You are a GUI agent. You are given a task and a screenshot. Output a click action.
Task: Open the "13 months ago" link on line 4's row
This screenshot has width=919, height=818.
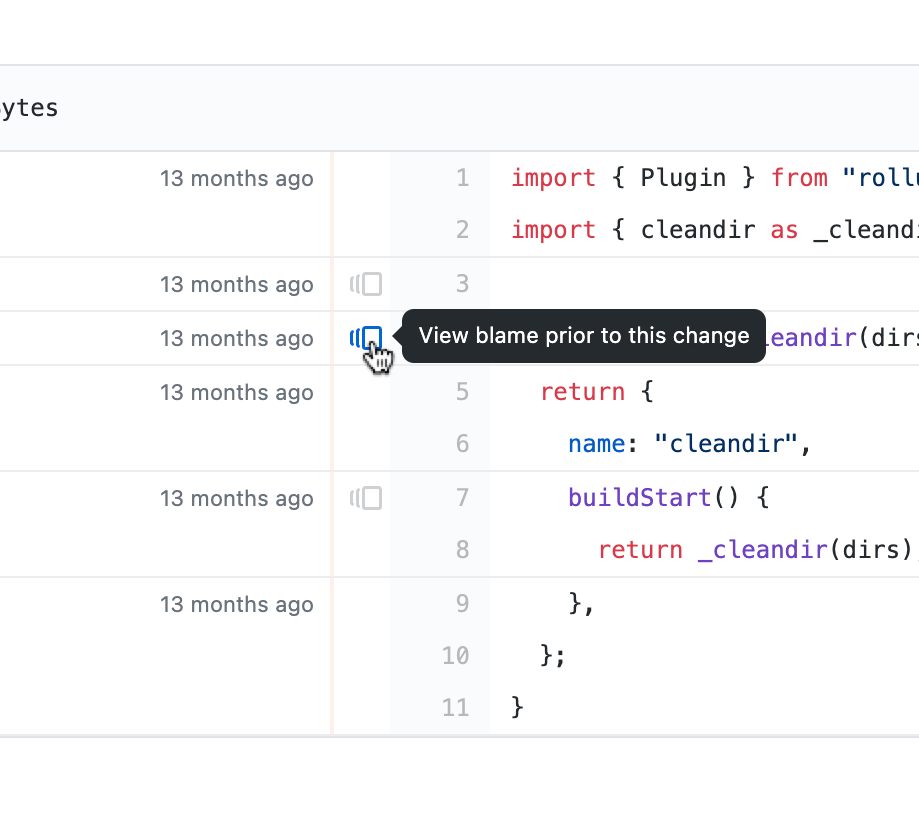237,339
